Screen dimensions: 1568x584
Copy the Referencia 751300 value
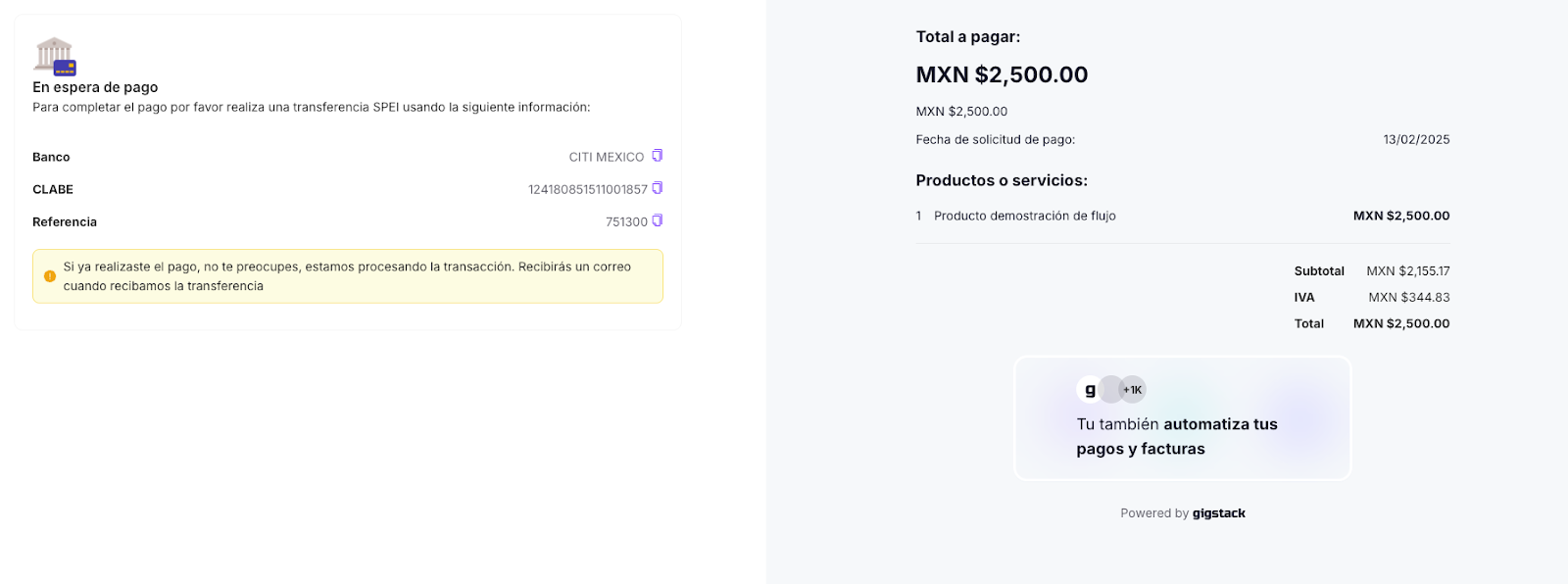pyautogui.click(x=658, y=220)
